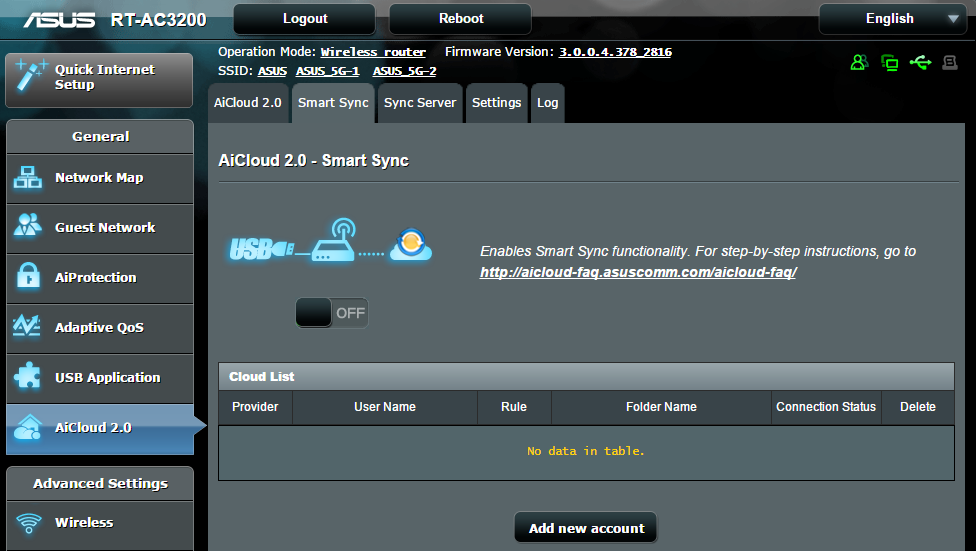This screenshot has height=551, width=976.
Task: Click the Rule column header
Action: (514, 407)
